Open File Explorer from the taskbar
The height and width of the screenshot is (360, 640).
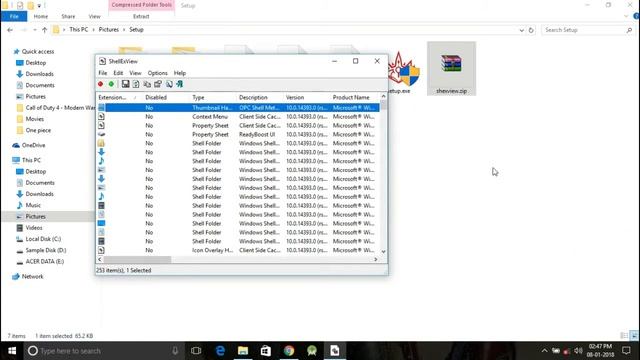pos(243,351)
